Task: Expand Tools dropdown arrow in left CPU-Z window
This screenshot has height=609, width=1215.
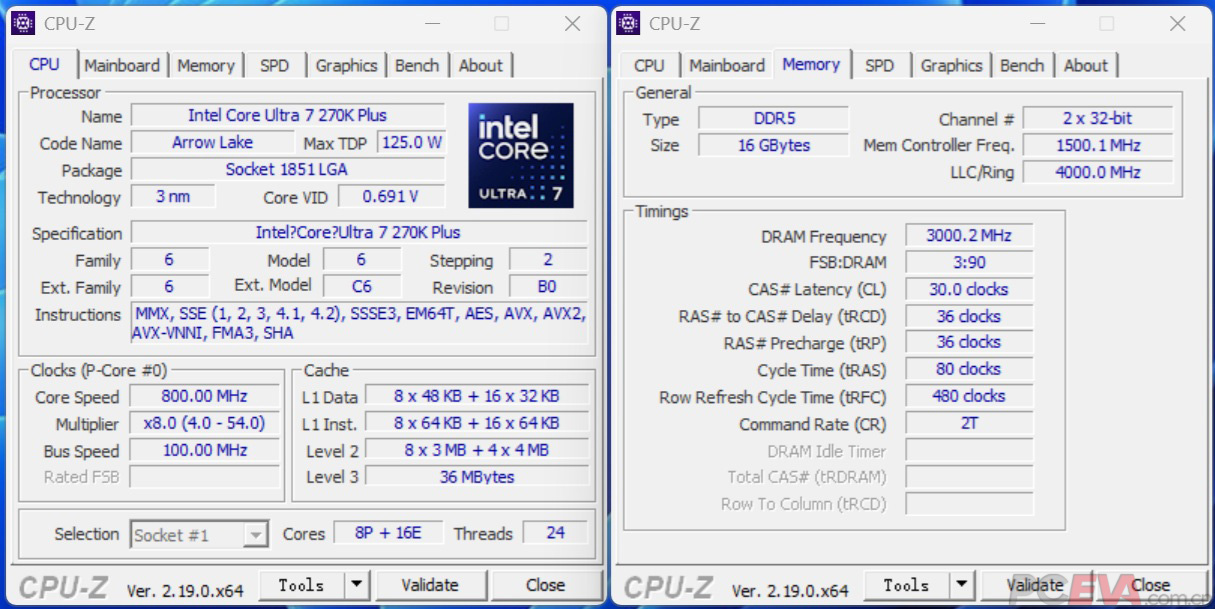Action: click(x=357, y=585)
